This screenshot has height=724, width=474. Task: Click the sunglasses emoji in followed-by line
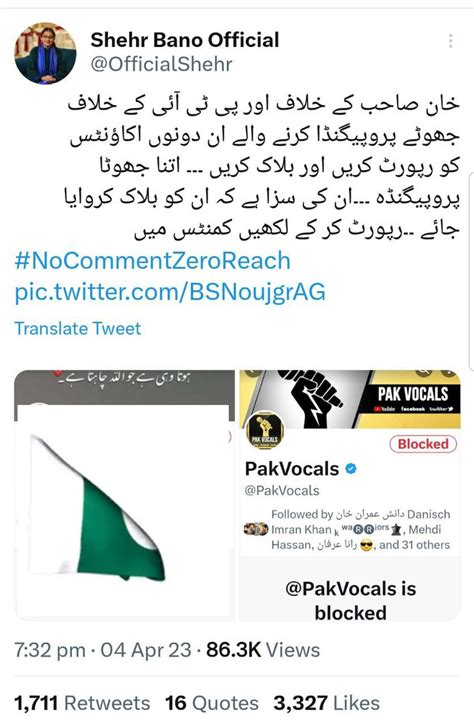(x=366, y=546)
